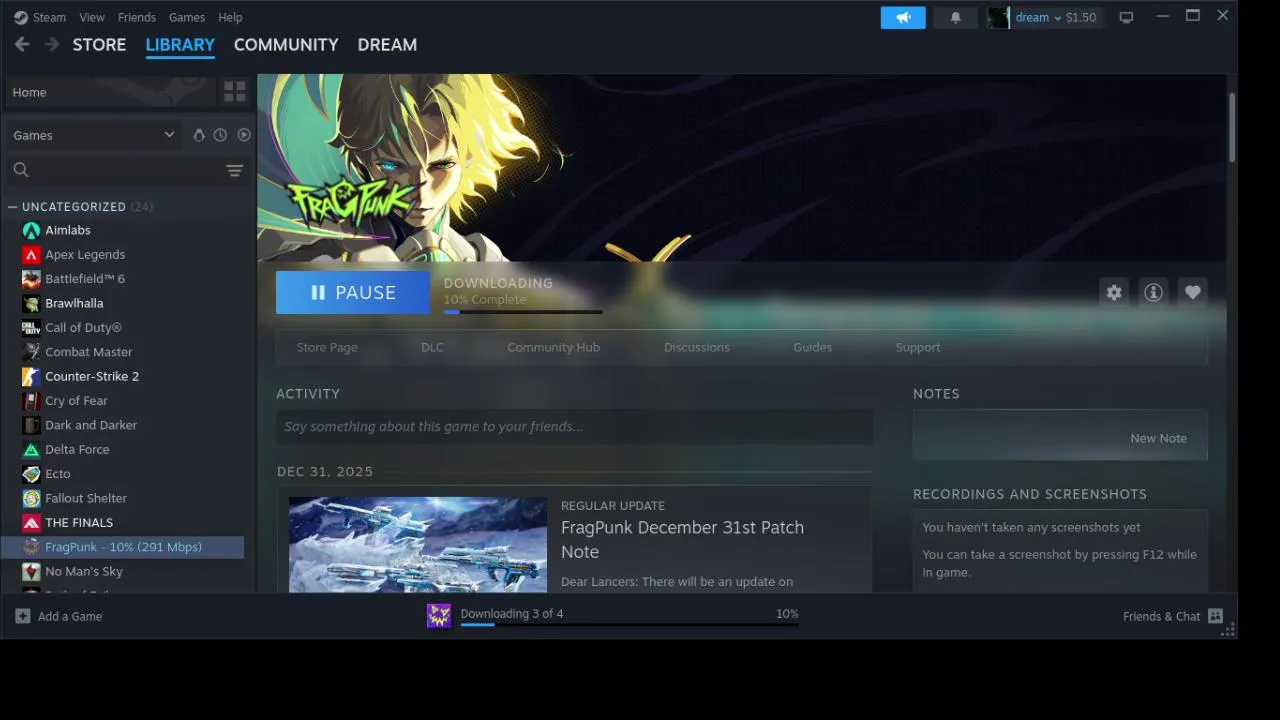Viewport: 1280px width, 720px height.
Task: Toggle collections grid view icon
Action: click(235, 92)
